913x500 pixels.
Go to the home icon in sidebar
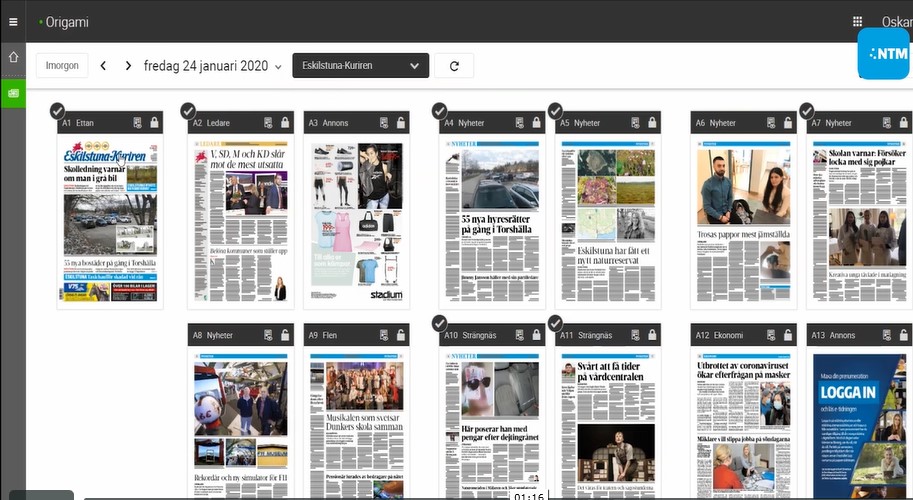(13, 57)
